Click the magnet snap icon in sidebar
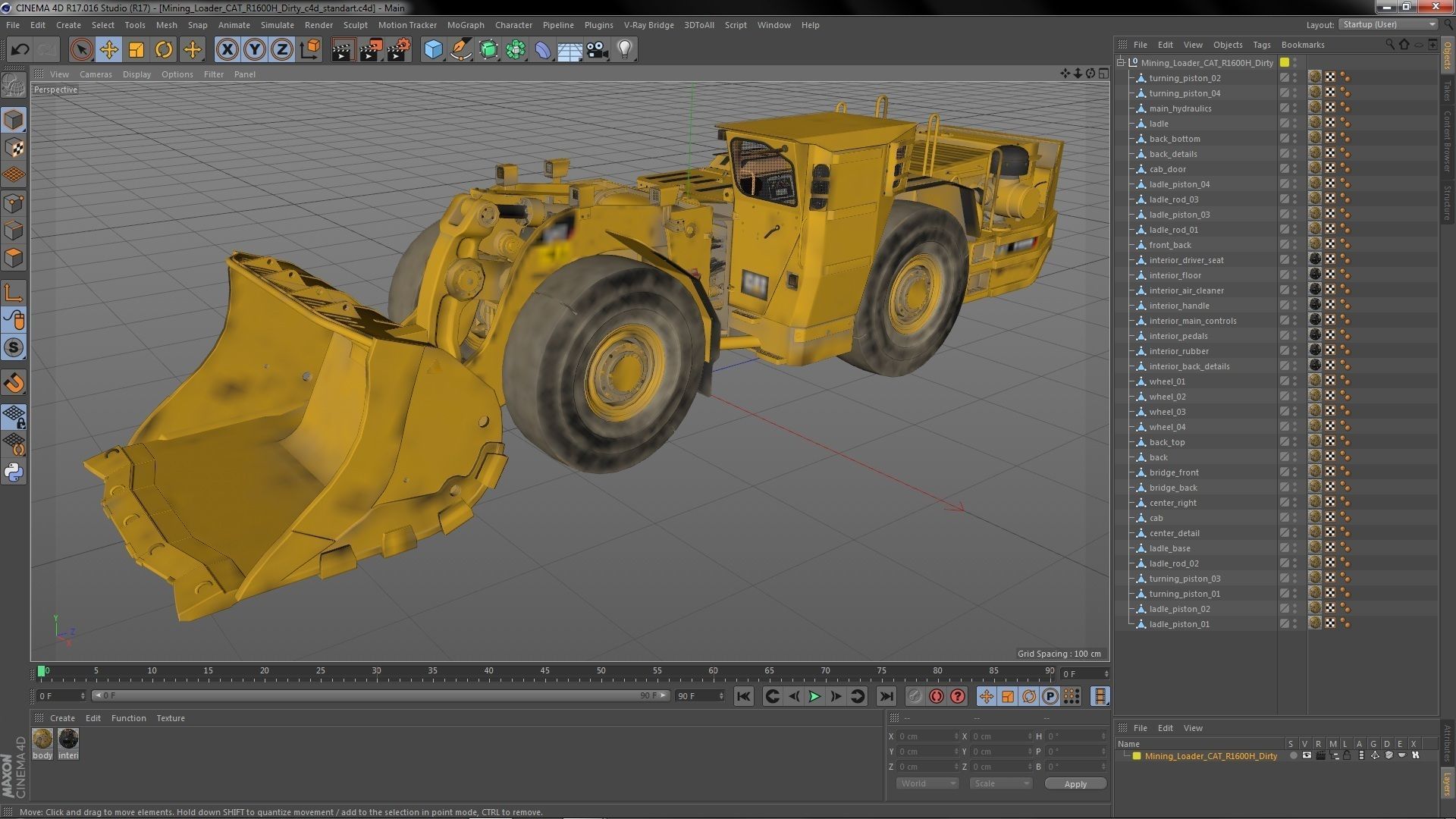 (x=14, y=383)
